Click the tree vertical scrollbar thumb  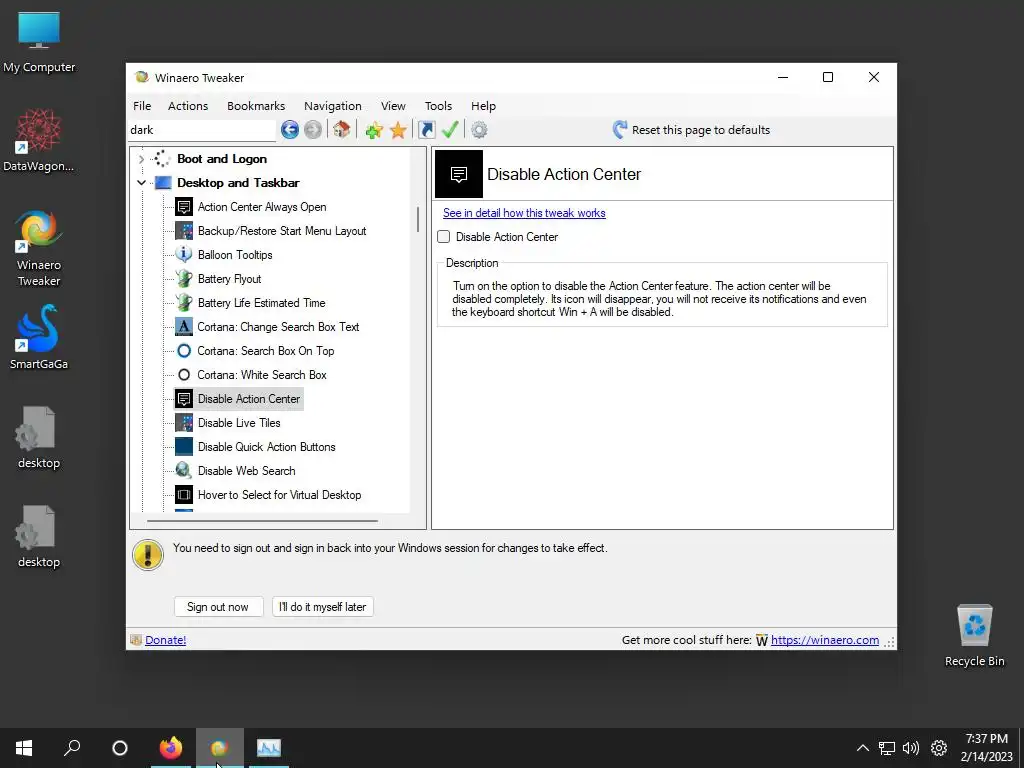(x=417, y=220)
